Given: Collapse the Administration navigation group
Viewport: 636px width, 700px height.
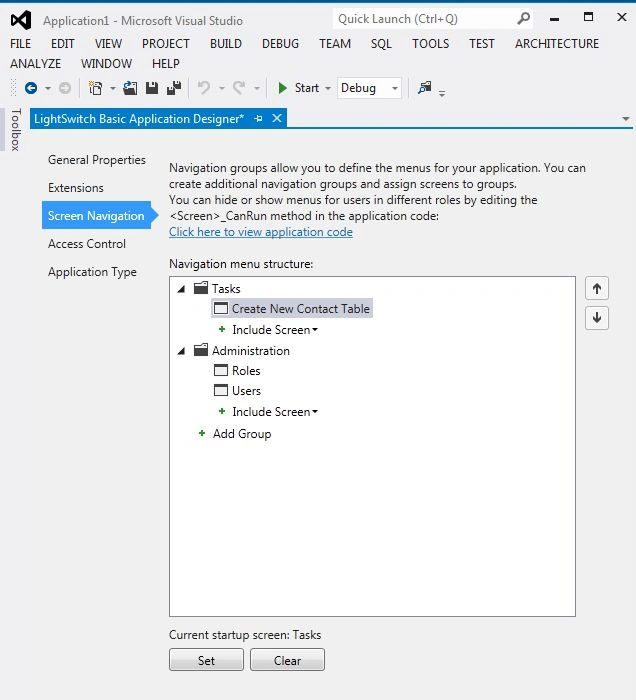Looking at the screenshot, I should (181, 351).
